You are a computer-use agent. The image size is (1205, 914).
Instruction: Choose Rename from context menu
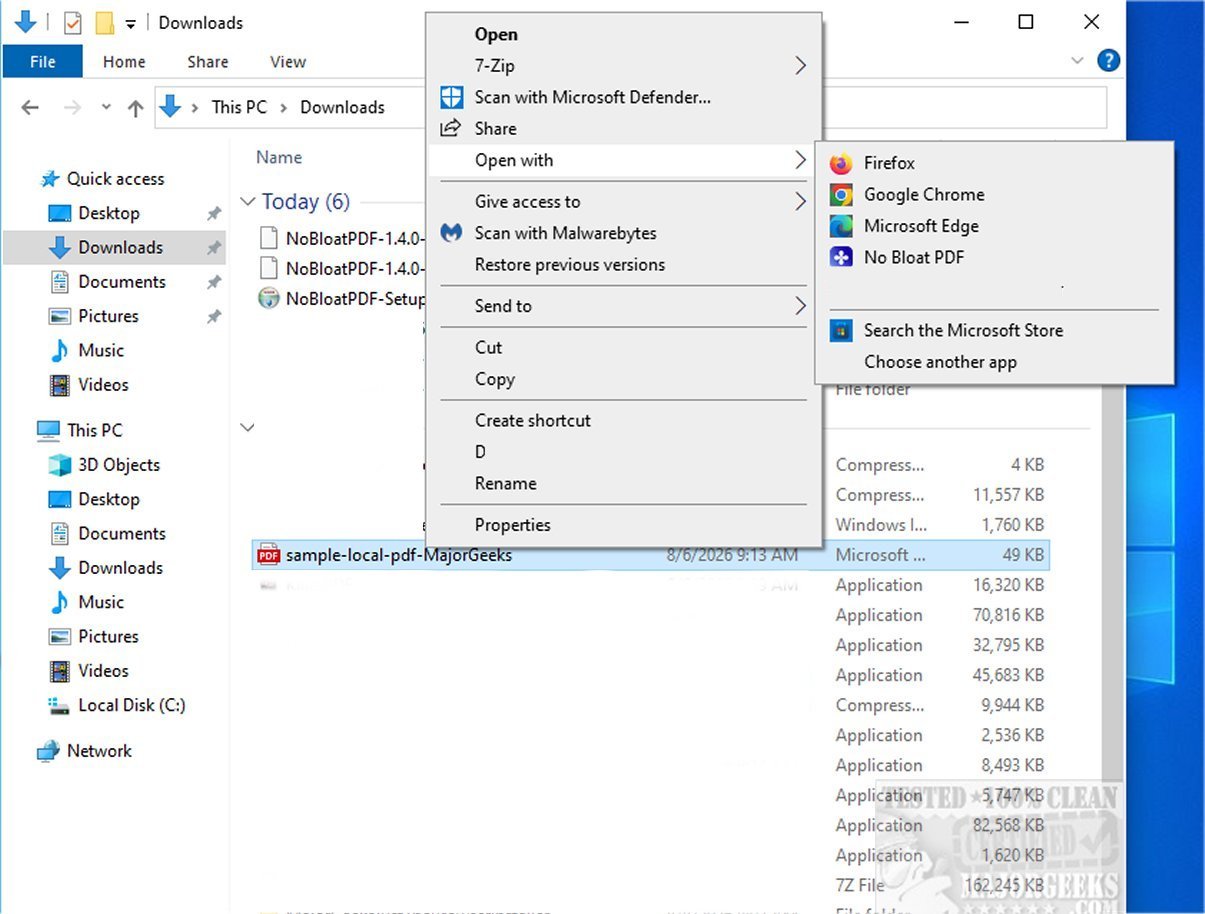(506, 483)
